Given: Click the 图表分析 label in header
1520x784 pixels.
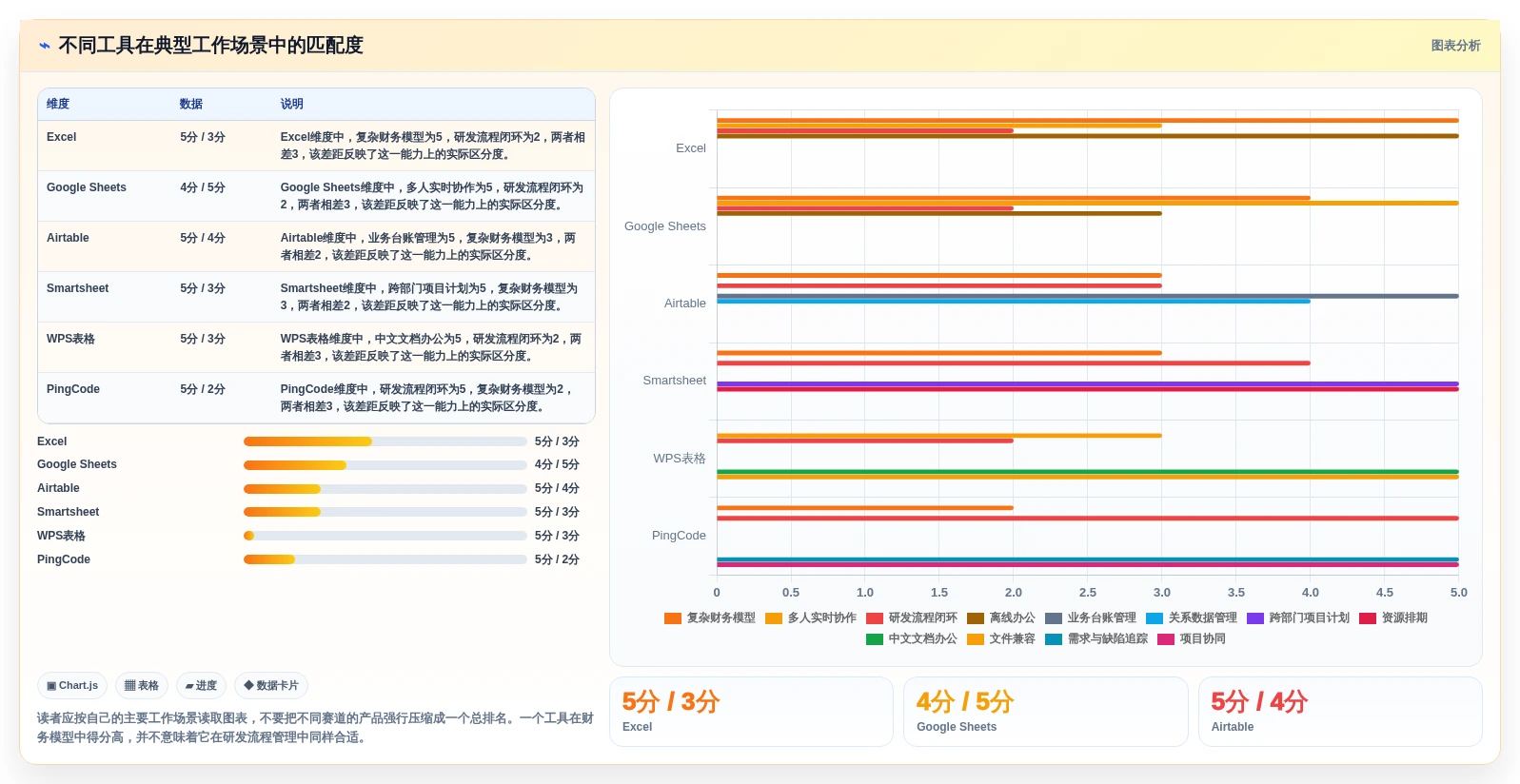Looking at the screenshot, I should click(1455, 46).
